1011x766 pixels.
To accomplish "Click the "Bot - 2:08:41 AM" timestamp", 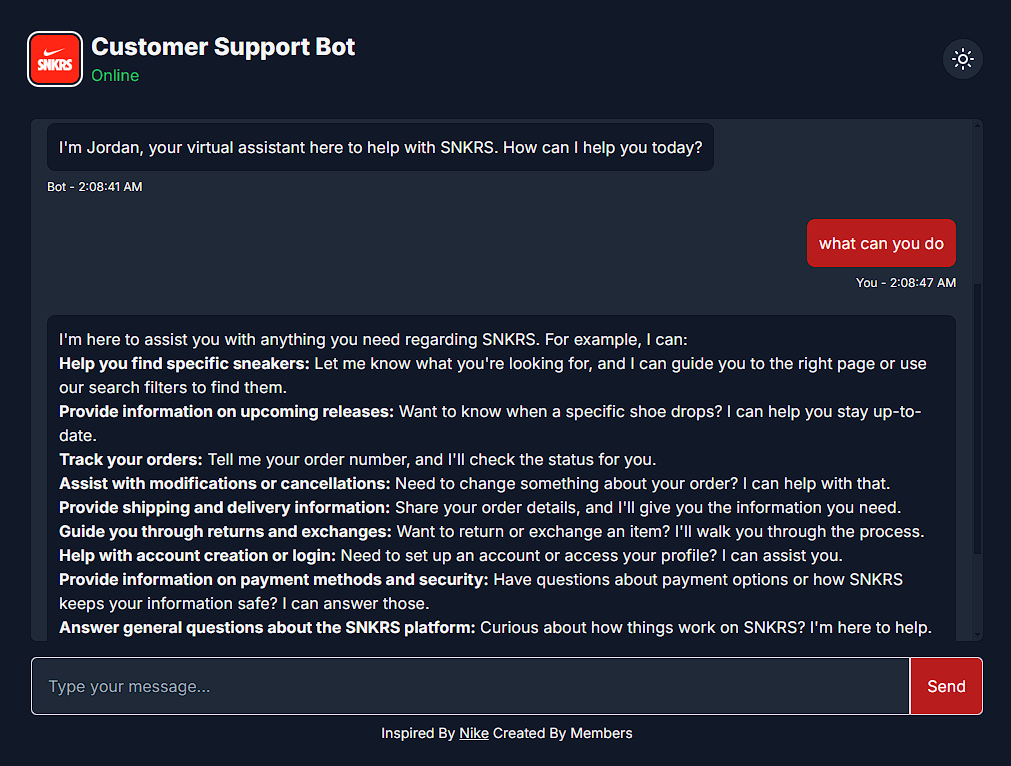I will click(x=95, y=187).
